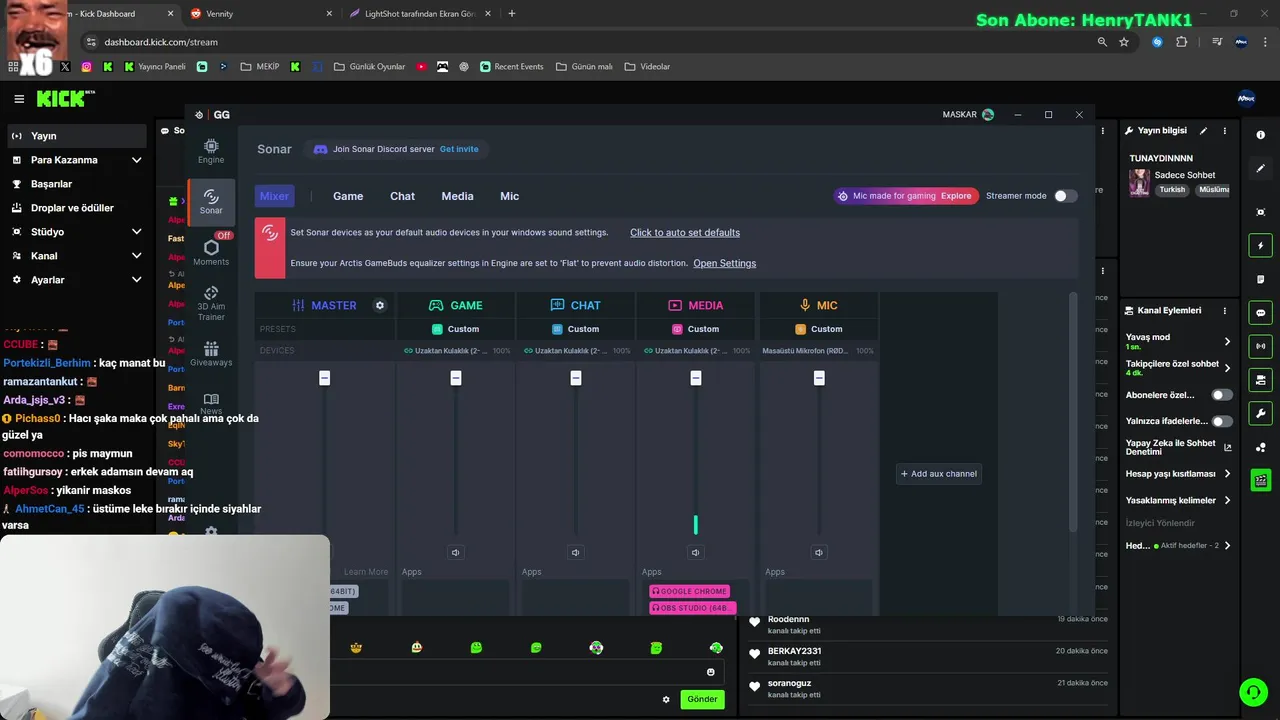Switch to the Mic tab in Sonar
The height and width of the screenshot is (720, 1280).
(x=509, y=196)
